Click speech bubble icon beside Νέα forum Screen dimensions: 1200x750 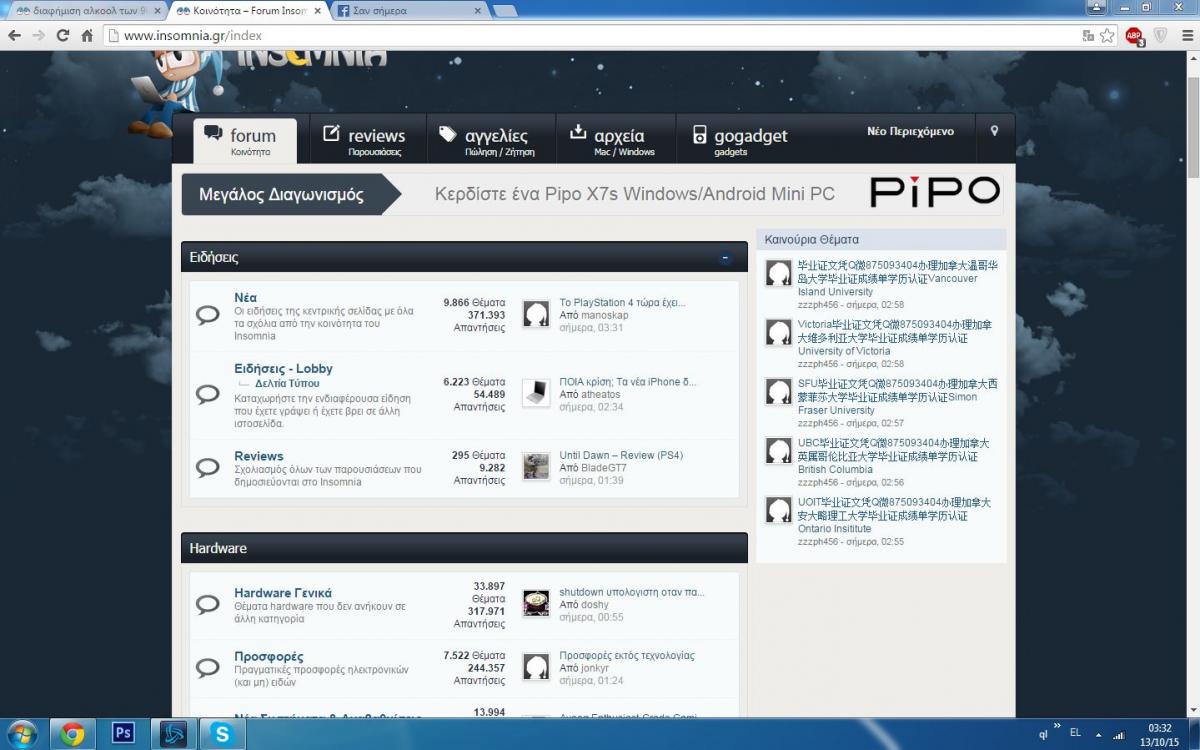207,315
